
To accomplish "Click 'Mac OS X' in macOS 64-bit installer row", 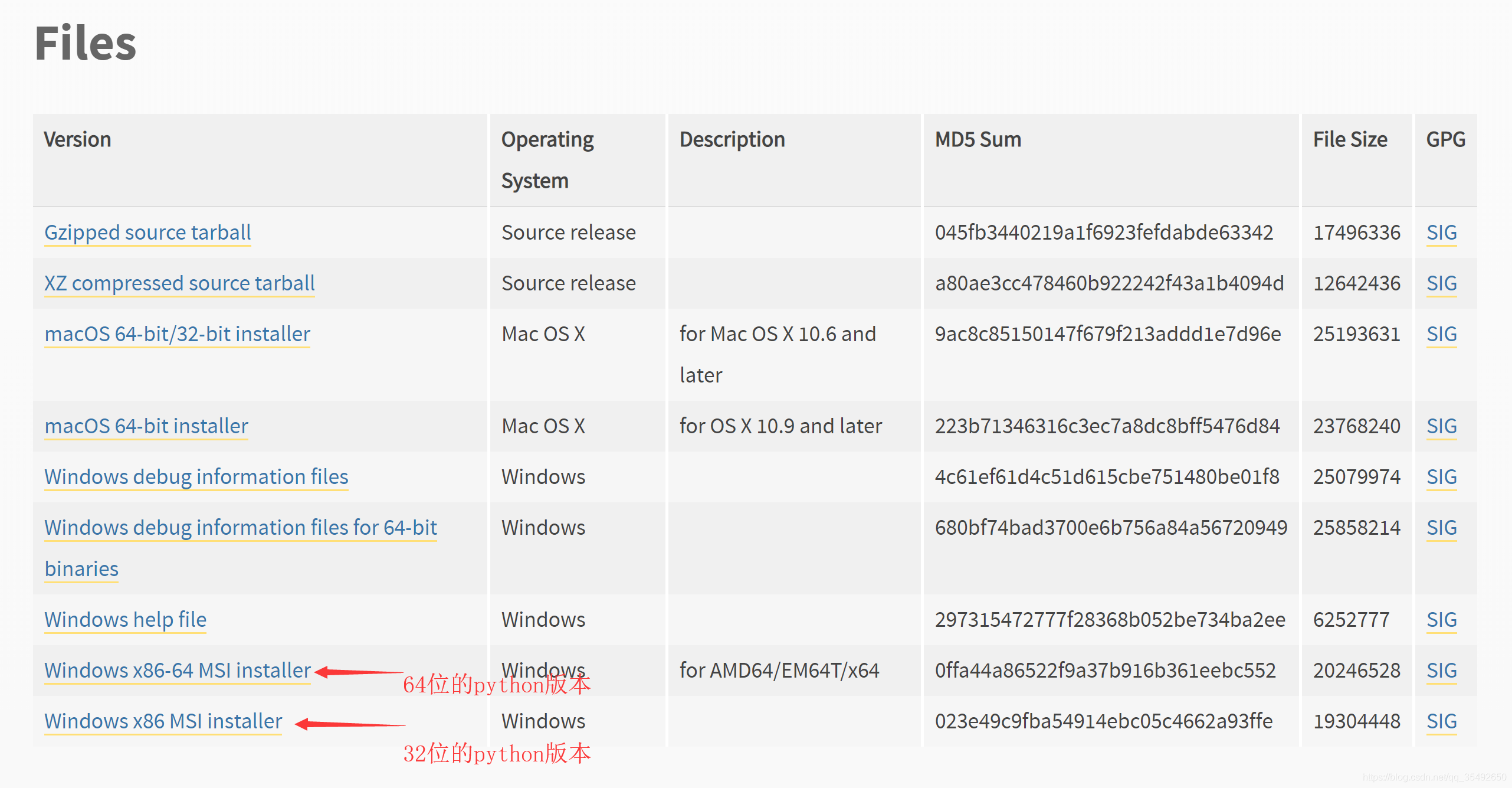I will 543,426.
